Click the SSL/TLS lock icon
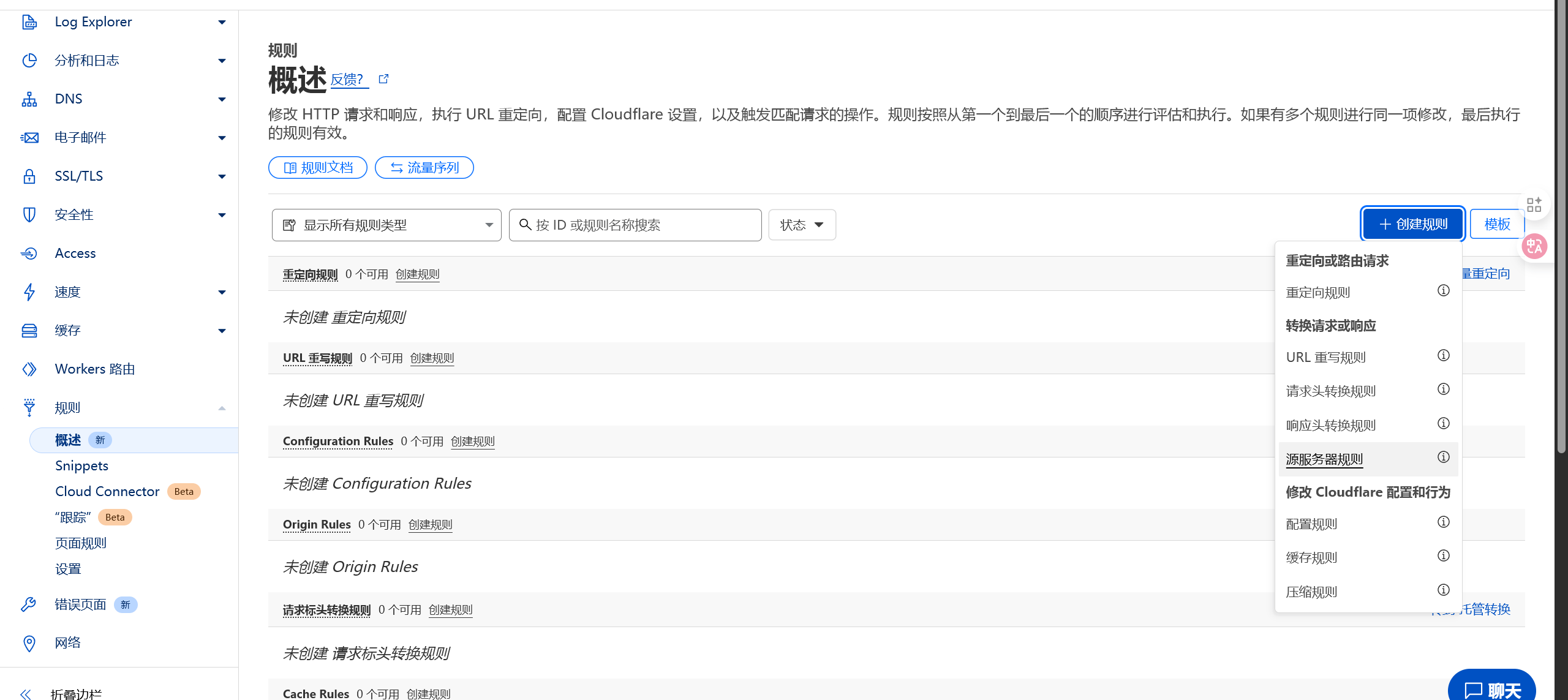1568x700 pixels. [x=29, y=176]
